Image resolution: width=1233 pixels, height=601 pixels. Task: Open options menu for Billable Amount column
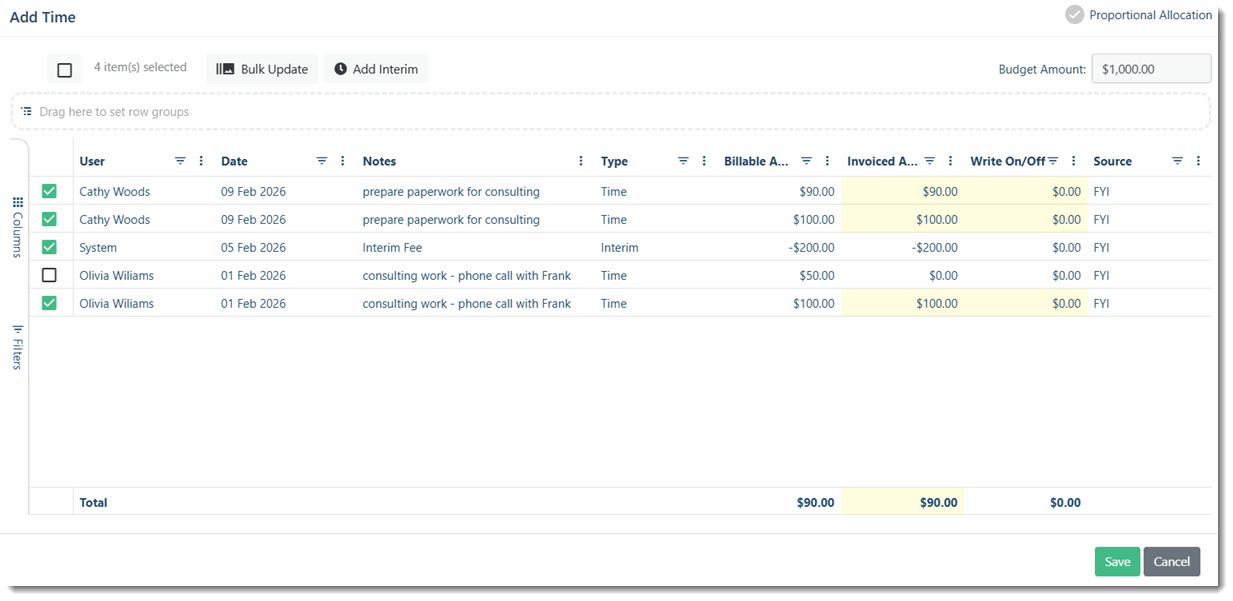pyautogui.click(x=827, y=161)
